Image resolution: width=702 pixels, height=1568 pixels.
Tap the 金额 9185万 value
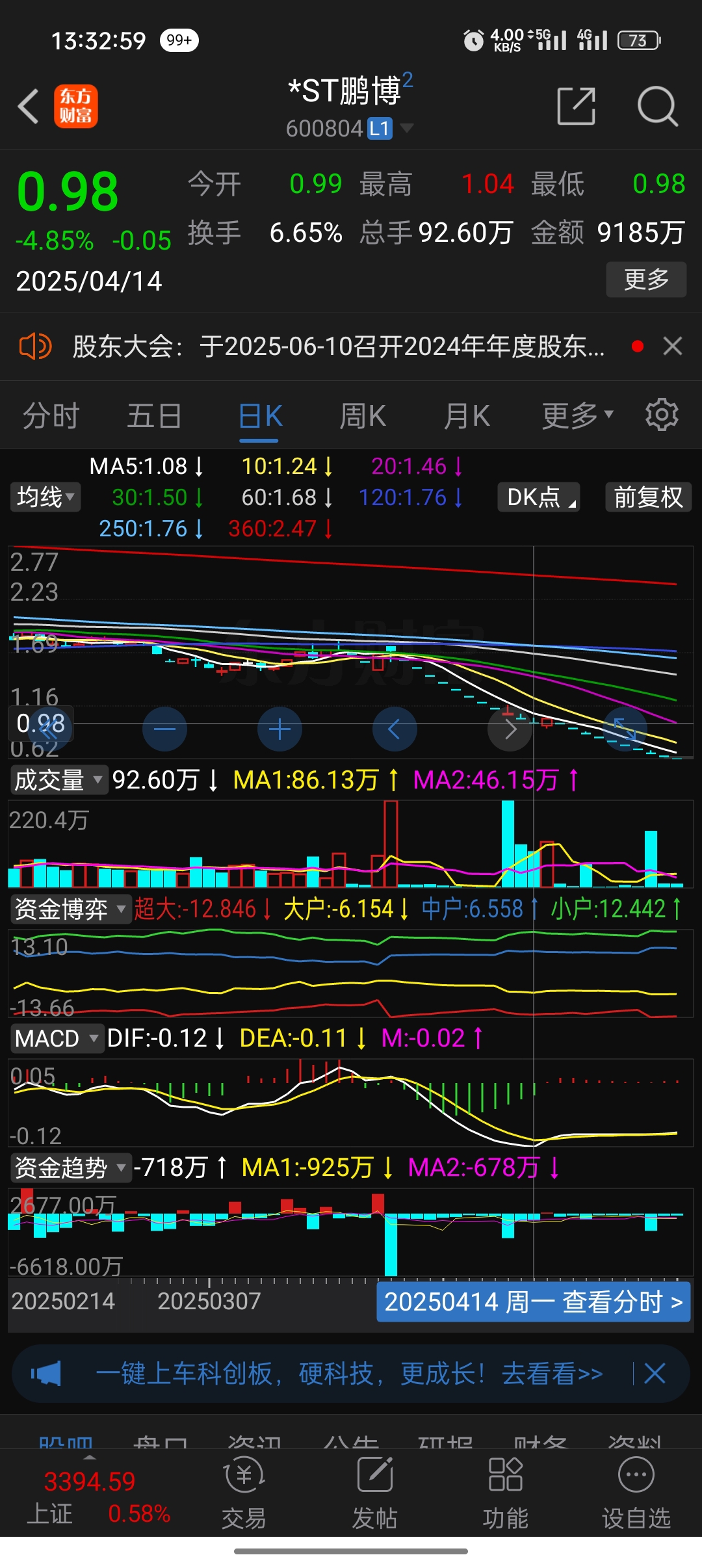[608, 232]
